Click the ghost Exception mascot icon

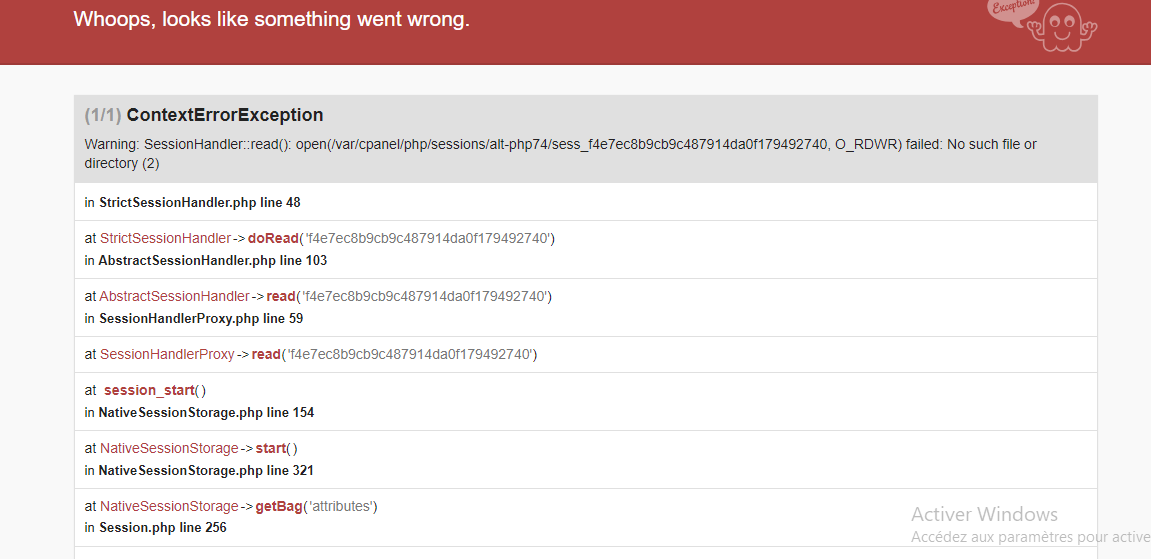coord(1061,27)
